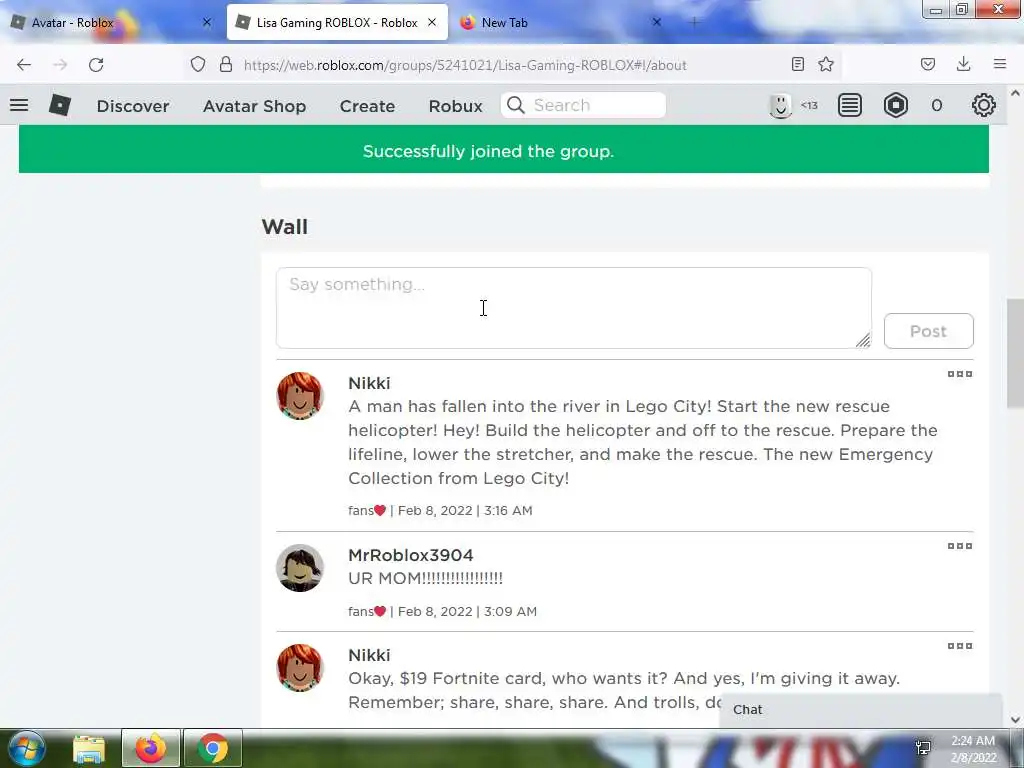The image size is (1024, 768).
Task: Click the textarea resize grip corner
Action: coord(863,340)
